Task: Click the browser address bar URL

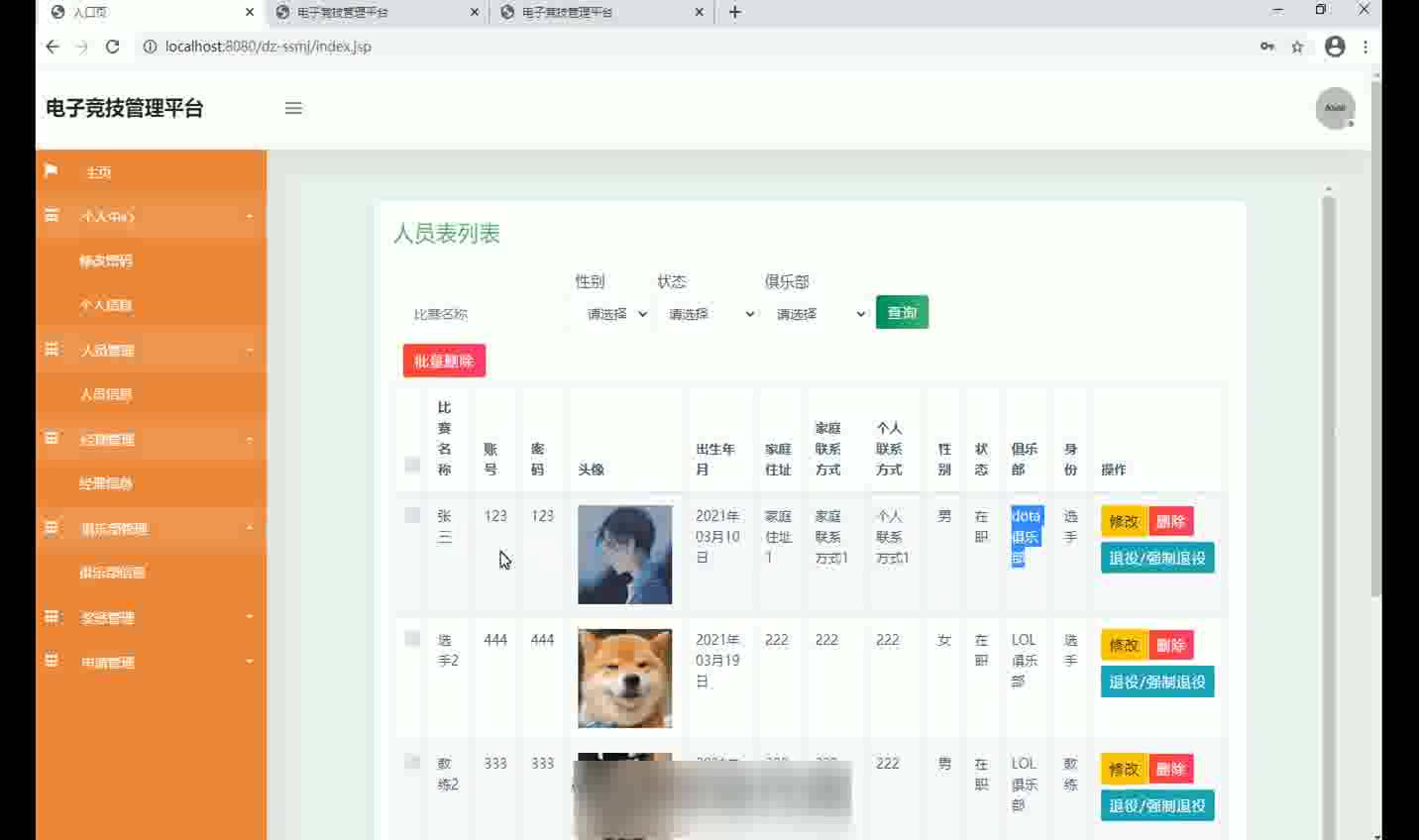Action: click(x=269, y=47)
